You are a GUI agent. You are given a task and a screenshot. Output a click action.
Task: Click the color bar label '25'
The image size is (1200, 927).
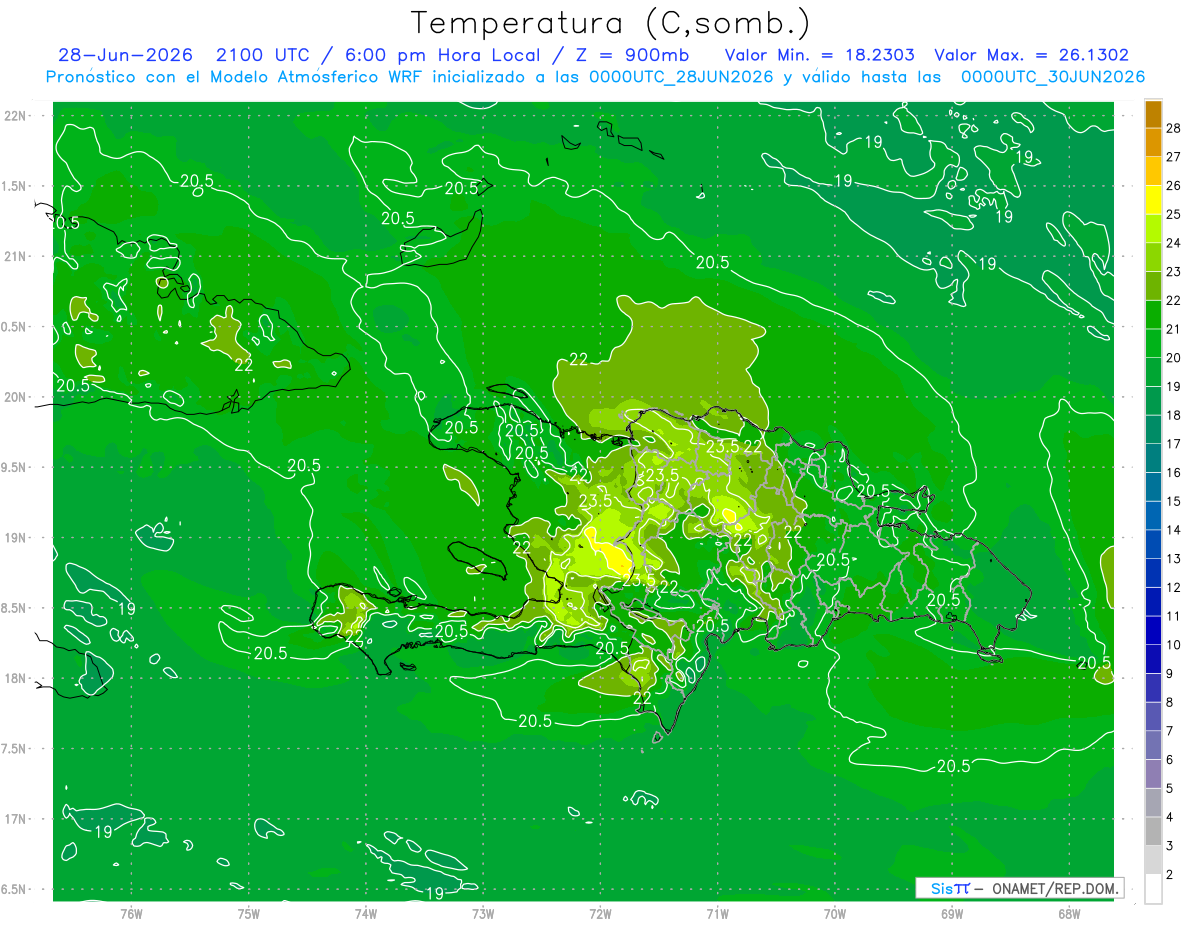(1173, 214)
